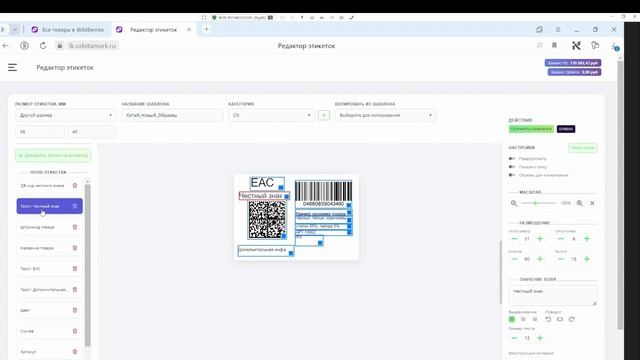Image resolution: width=640 pixels, height=360 pixels.
Task: Click the label height input with 40
Action: coord(92,132)
